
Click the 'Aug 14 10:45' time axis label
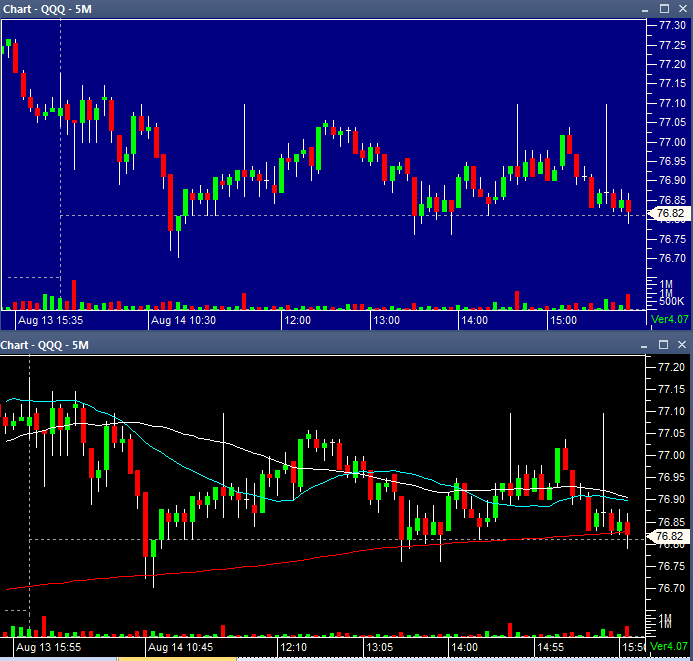point(180,648)
